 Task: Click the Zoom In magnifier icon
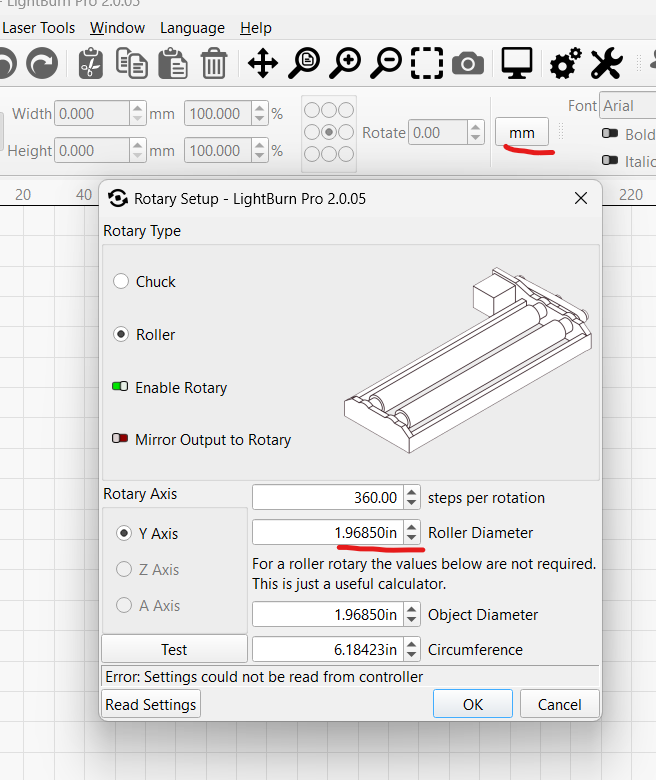[346, 64]
